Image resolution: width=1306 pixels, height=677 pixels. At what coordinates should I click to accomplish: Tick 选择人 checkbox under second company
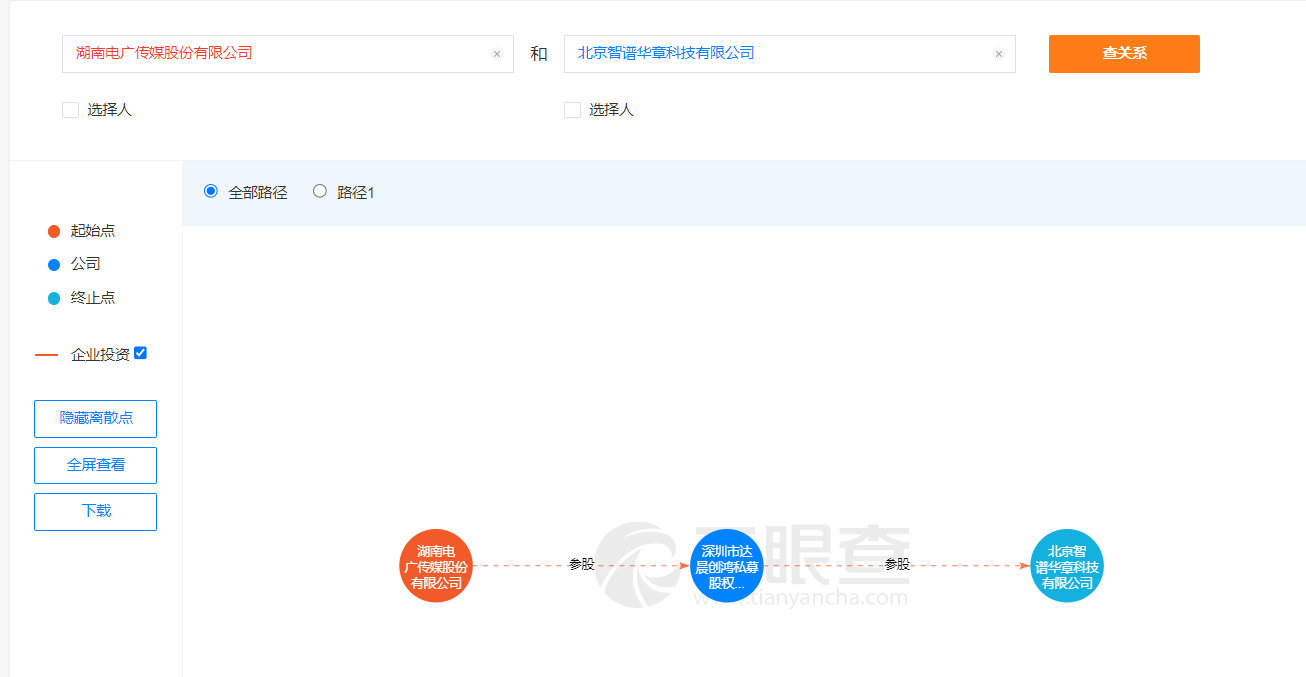(572, 110)
